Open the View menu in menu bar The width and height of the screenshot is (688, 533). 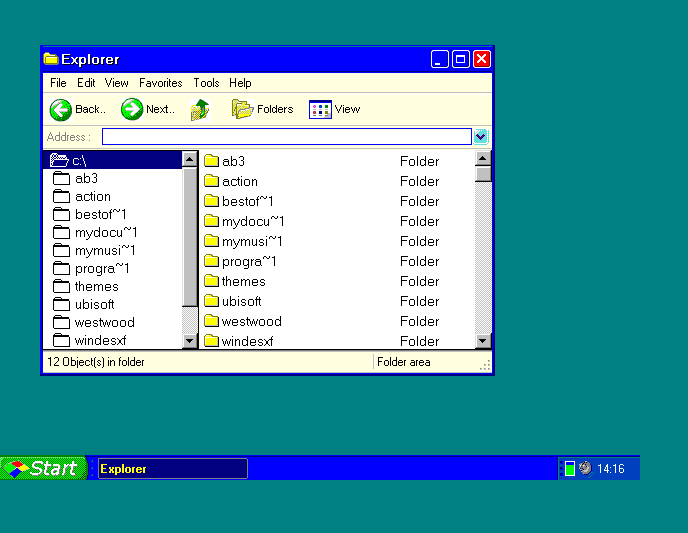(x=116, y=83)
